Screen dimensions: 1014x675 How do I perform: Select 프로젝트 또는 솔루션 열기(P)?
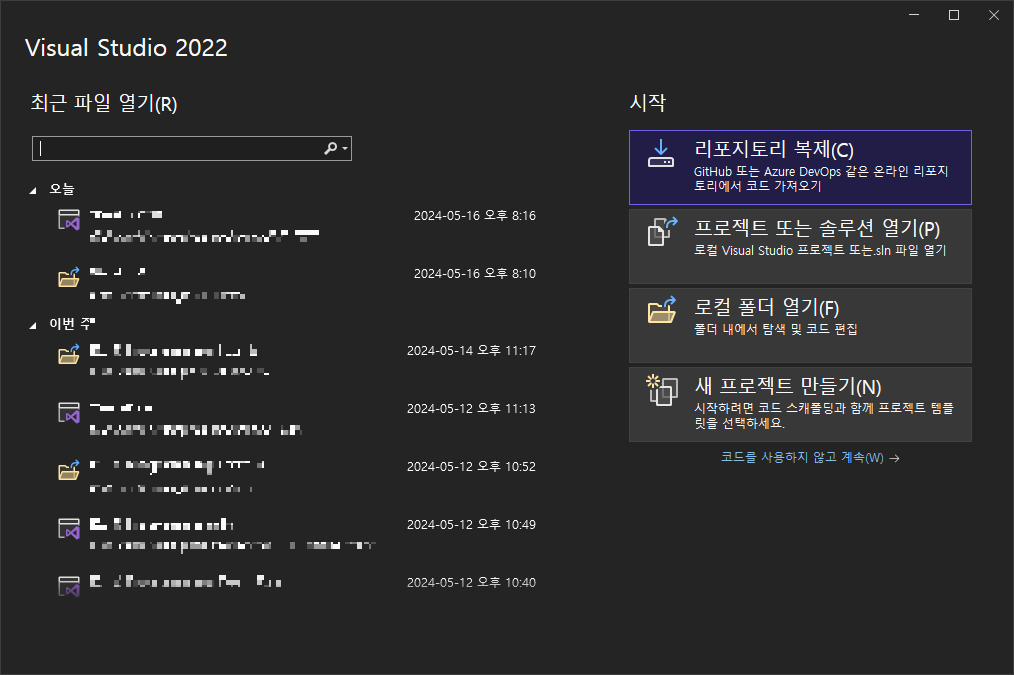[x=800, y=246]
